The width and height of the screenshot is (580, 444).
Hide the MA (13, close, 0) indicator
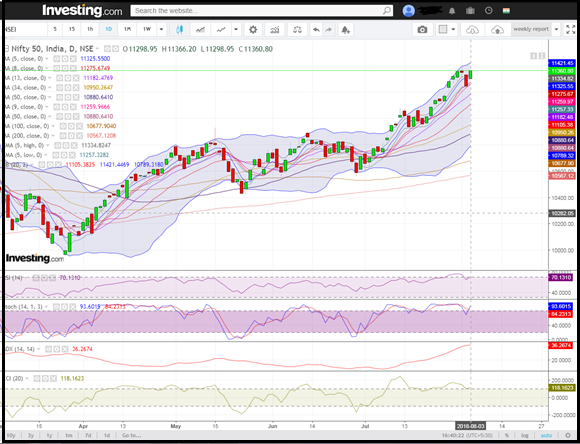coord(60,78)
